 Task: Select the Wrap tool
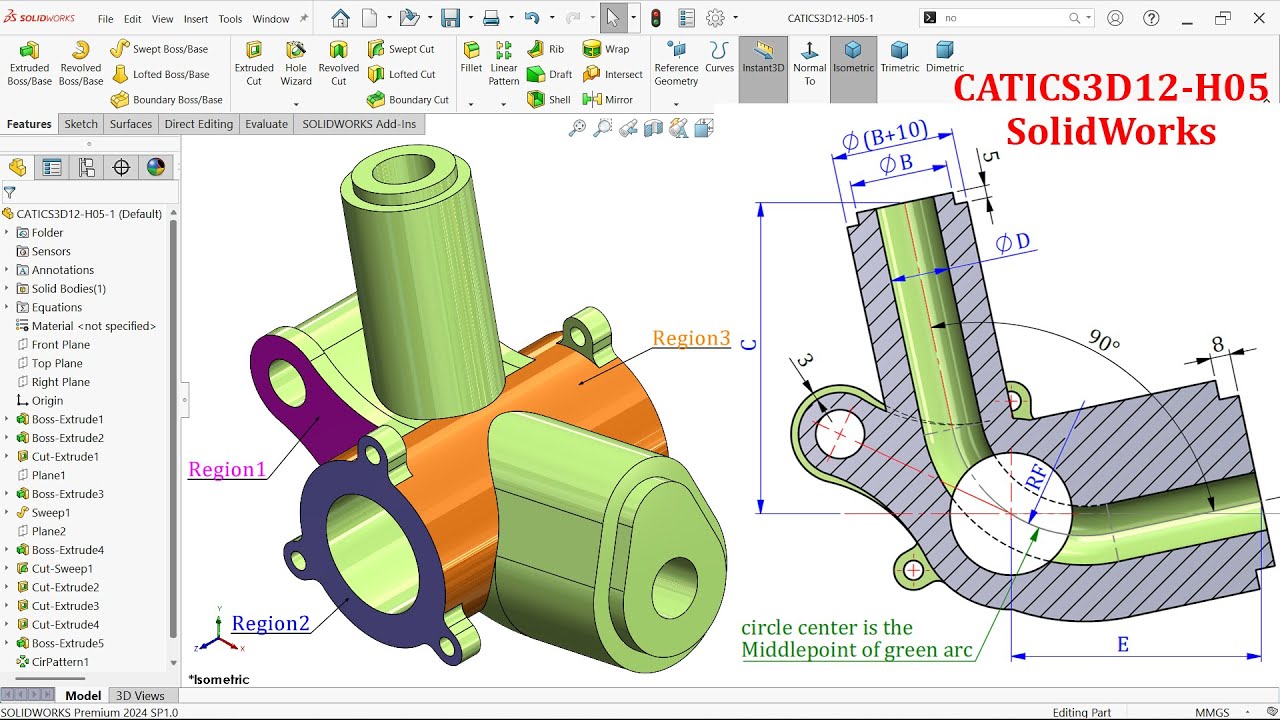pos(606,49)
